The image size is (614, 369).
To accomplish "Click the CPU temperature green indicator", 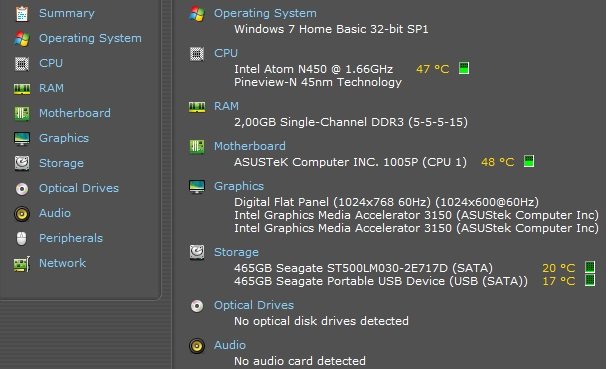I will click(464, 68).
